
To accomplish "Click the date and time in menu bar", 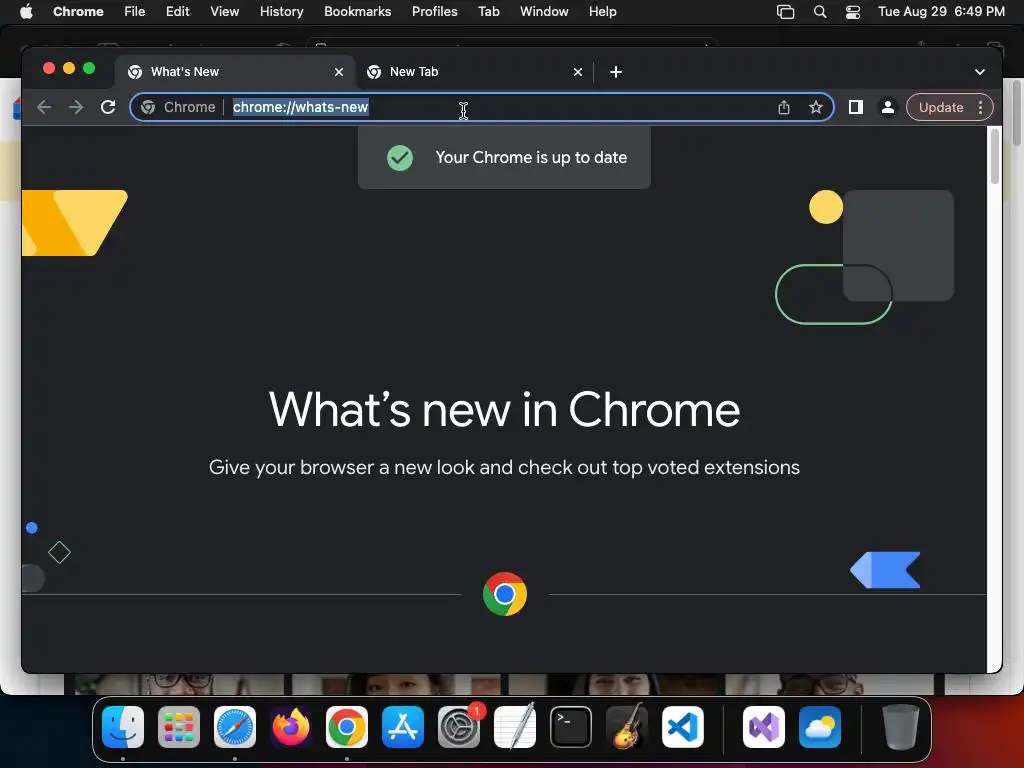I will point(941,12).
